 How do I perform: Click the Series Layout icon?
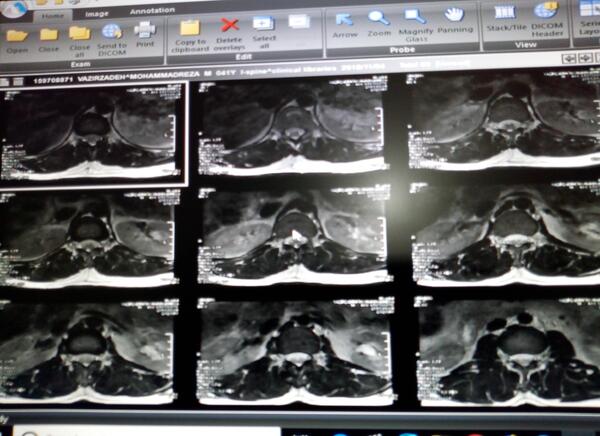coord(589,9)
